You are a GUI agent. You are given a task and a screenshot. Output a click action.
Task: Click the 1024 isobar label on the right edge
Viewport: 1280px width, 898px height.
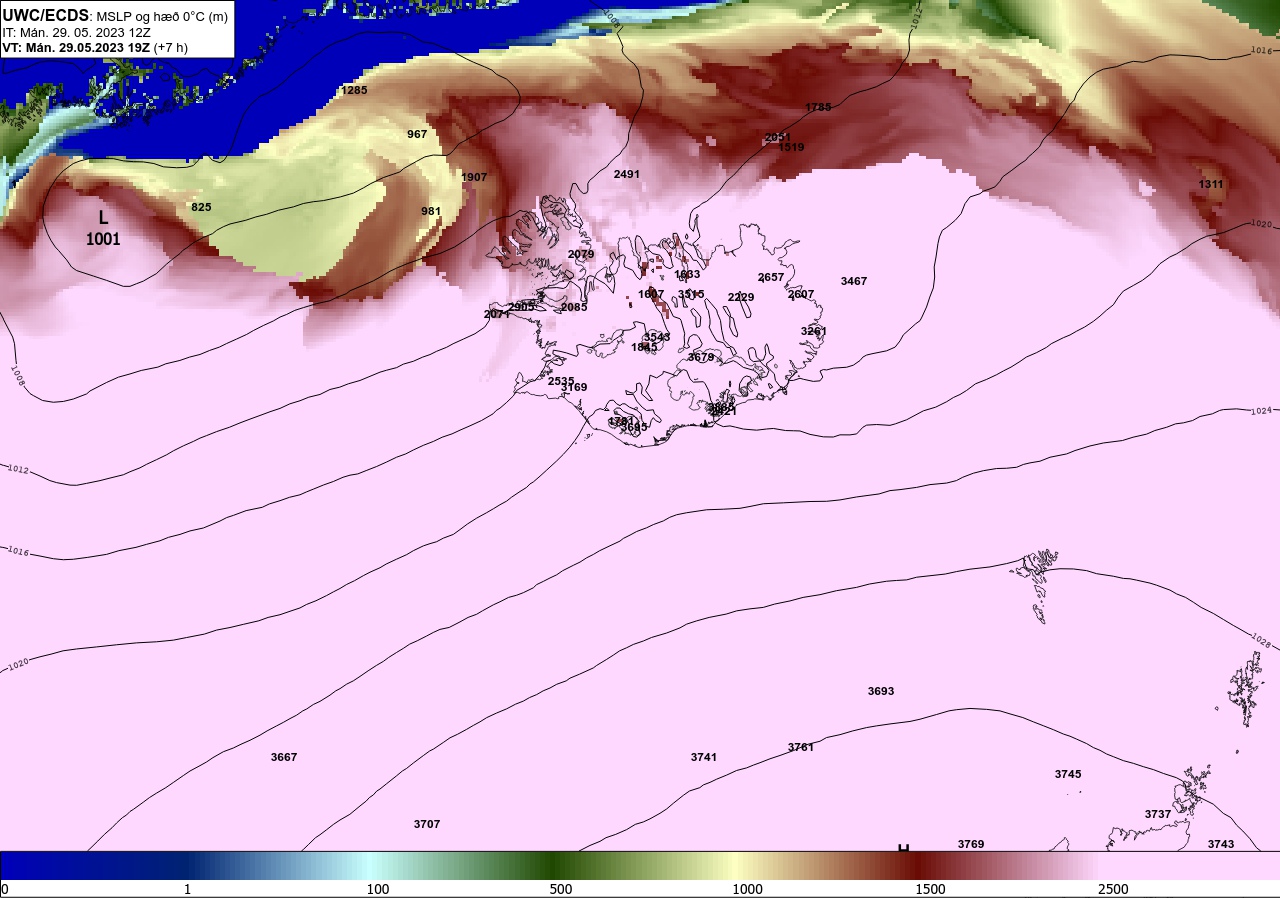(1261, 410)
